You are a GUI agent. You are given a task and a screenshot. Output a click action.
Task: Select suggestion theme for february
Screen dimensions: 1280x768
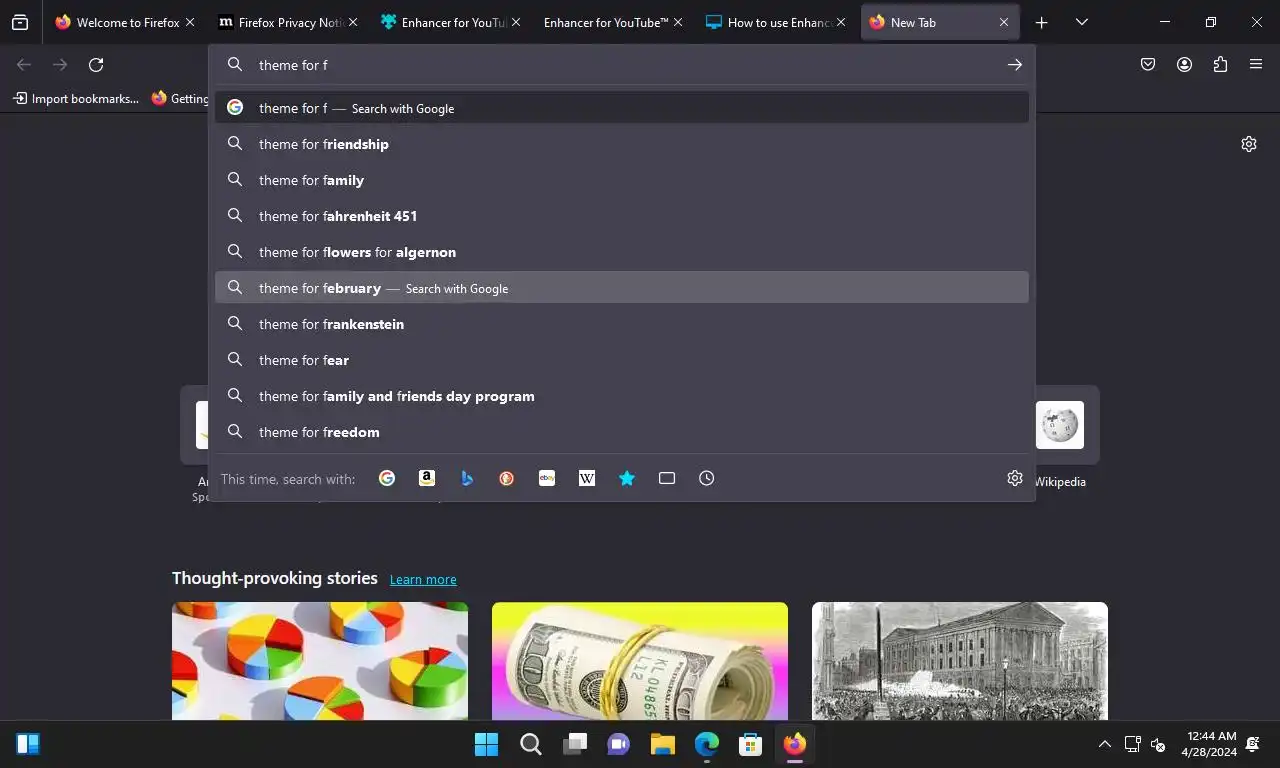[x=622, y=288]
